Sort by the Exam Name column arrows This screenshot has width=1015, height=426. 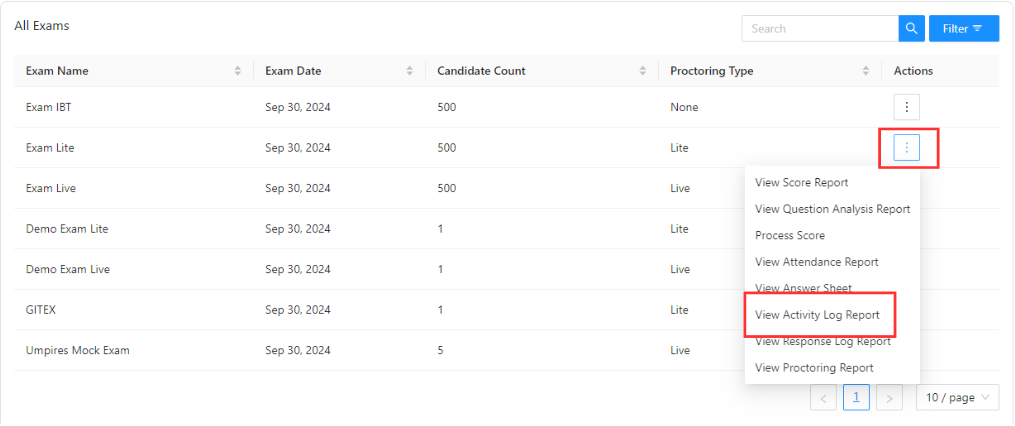coord(238,71)
